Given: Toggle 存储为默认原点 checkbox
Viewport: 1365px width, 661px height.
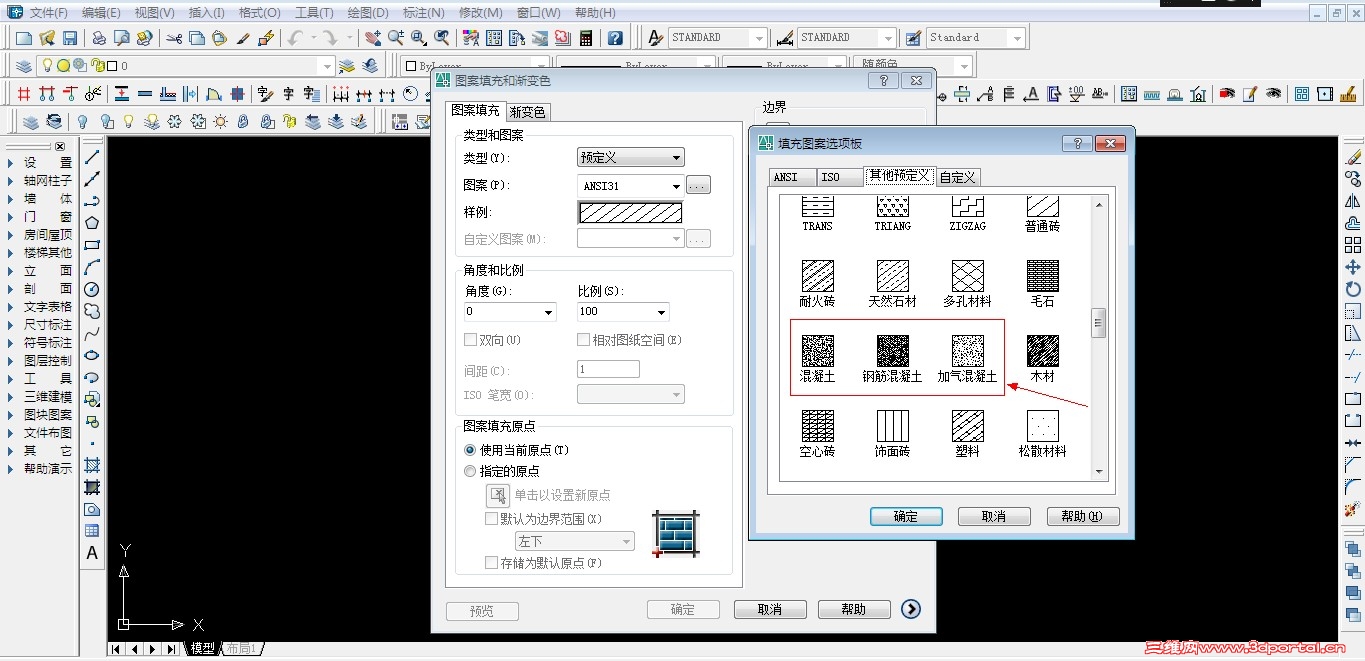Looking at the screenshot, I should 491,563.
